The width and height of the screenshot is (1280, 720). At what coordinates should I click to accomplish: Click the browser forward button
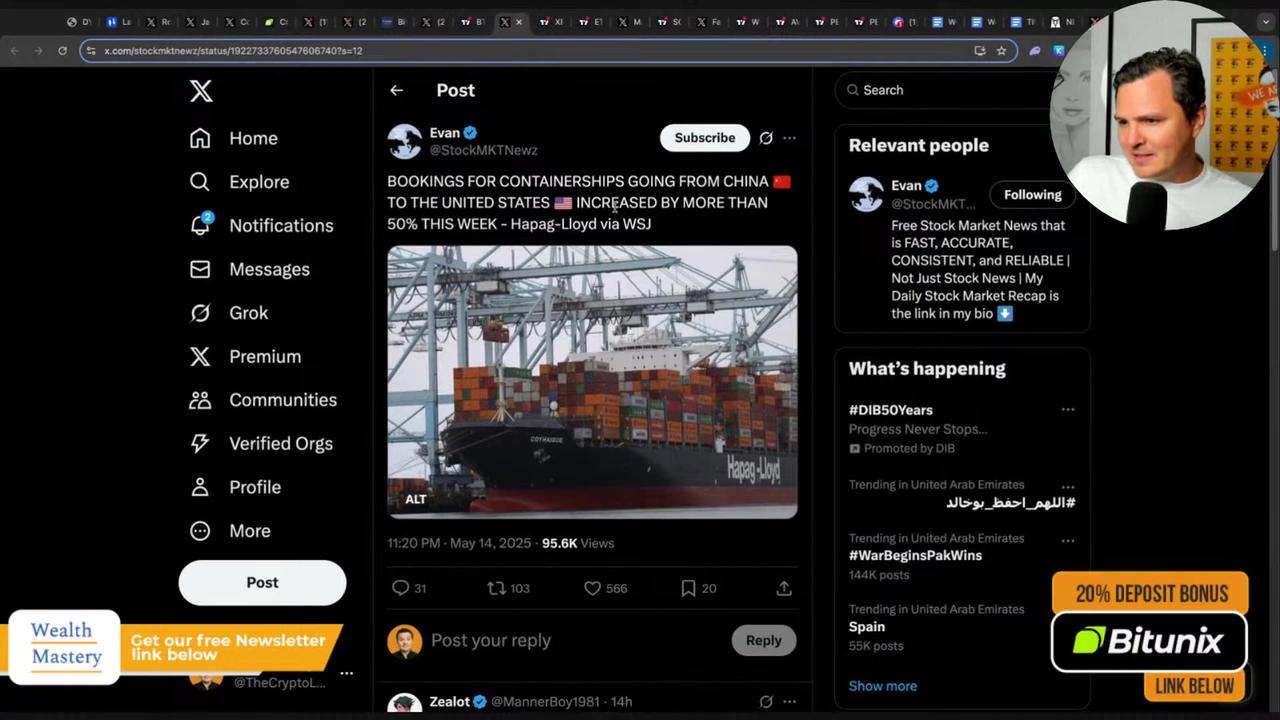pyautogui.click(x=38, y=50)
